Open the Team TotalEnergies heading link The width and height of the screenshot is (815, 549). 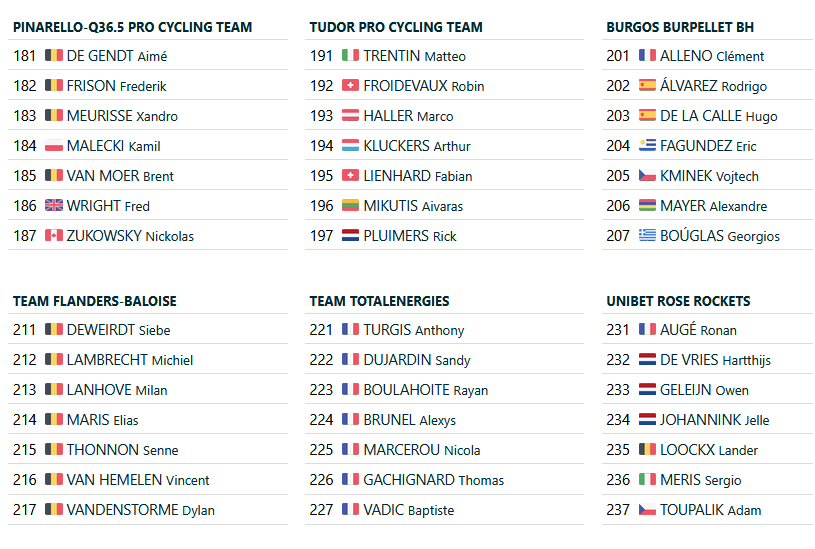point(380,301)
